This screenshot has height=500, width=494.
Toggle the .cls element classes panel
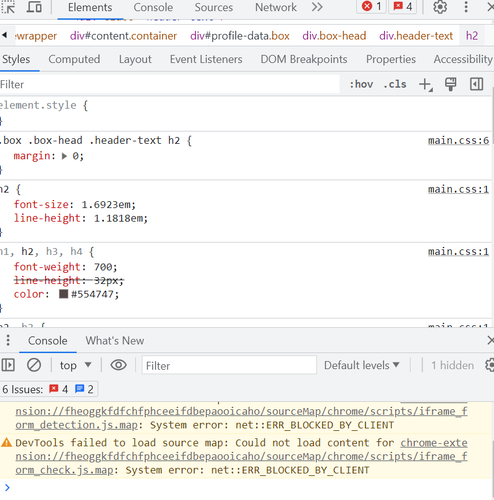coord(395,84)
